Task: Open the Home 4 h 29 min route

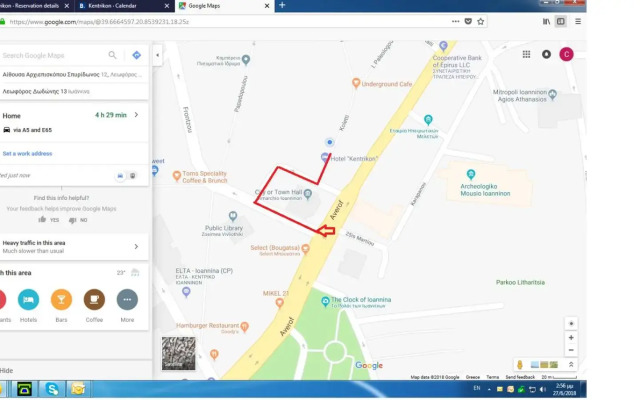Action: point(74,122)
